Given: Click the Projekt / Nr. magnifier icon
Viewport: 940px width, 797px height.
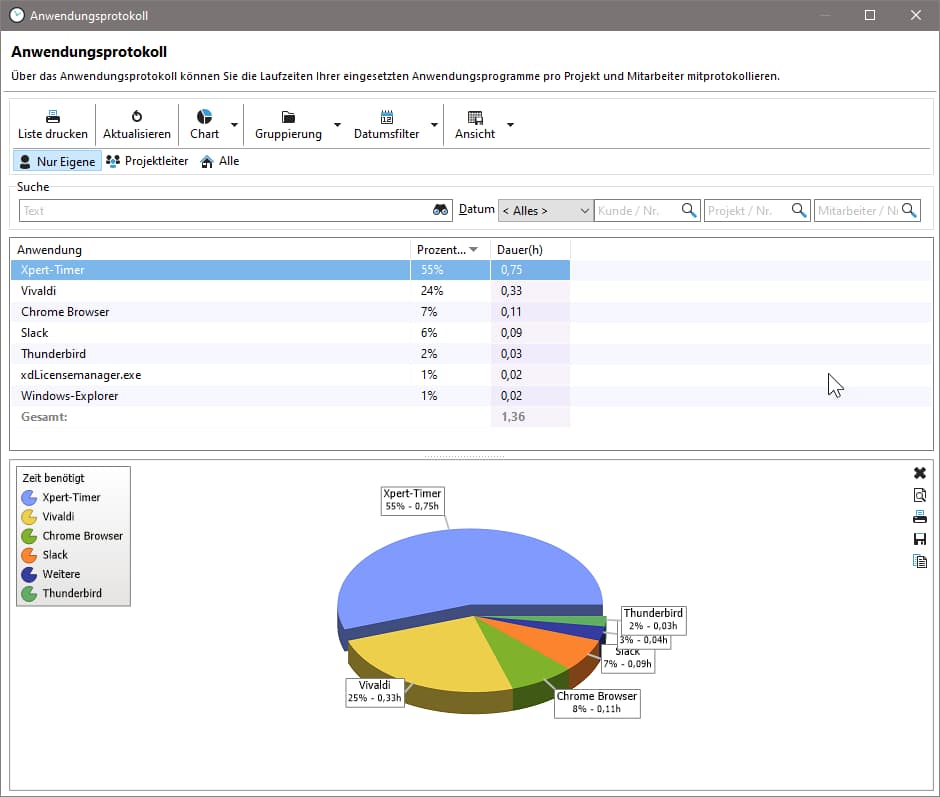Looking at the screenshot, I should 799,210.
